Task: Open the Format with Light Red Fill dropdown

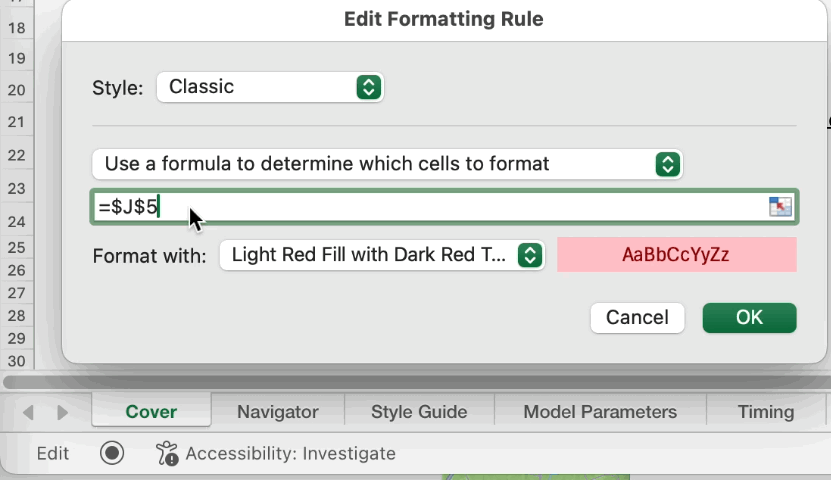Action: (x=381, y=255)
